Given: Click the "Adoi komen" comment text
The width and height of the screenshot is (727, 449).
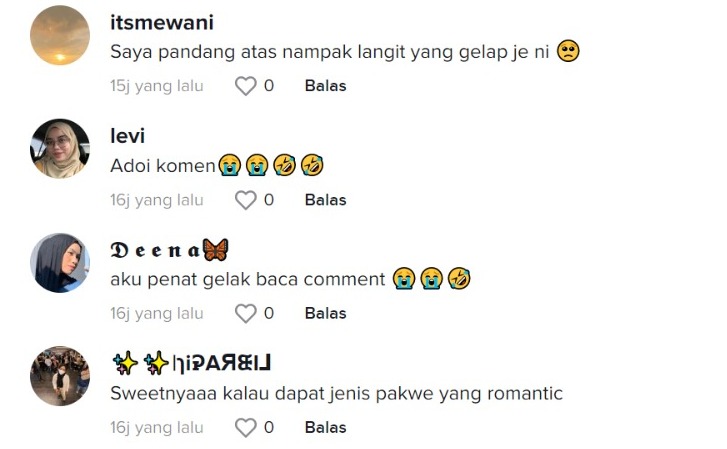Looking at the screenshot, I should (163, 166).
